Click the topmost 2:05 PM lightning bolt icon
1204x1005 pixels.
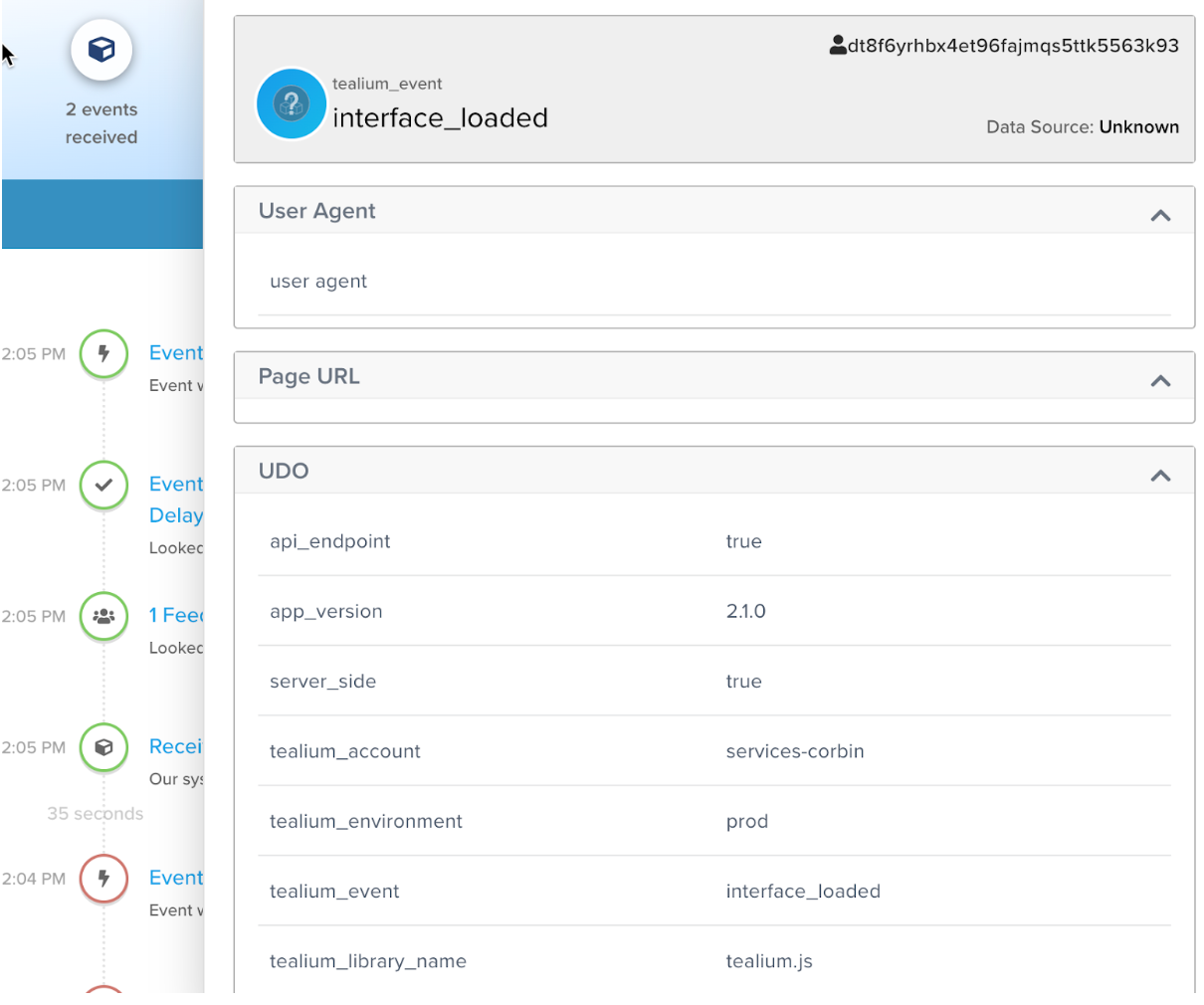click(x=103, y=354)
